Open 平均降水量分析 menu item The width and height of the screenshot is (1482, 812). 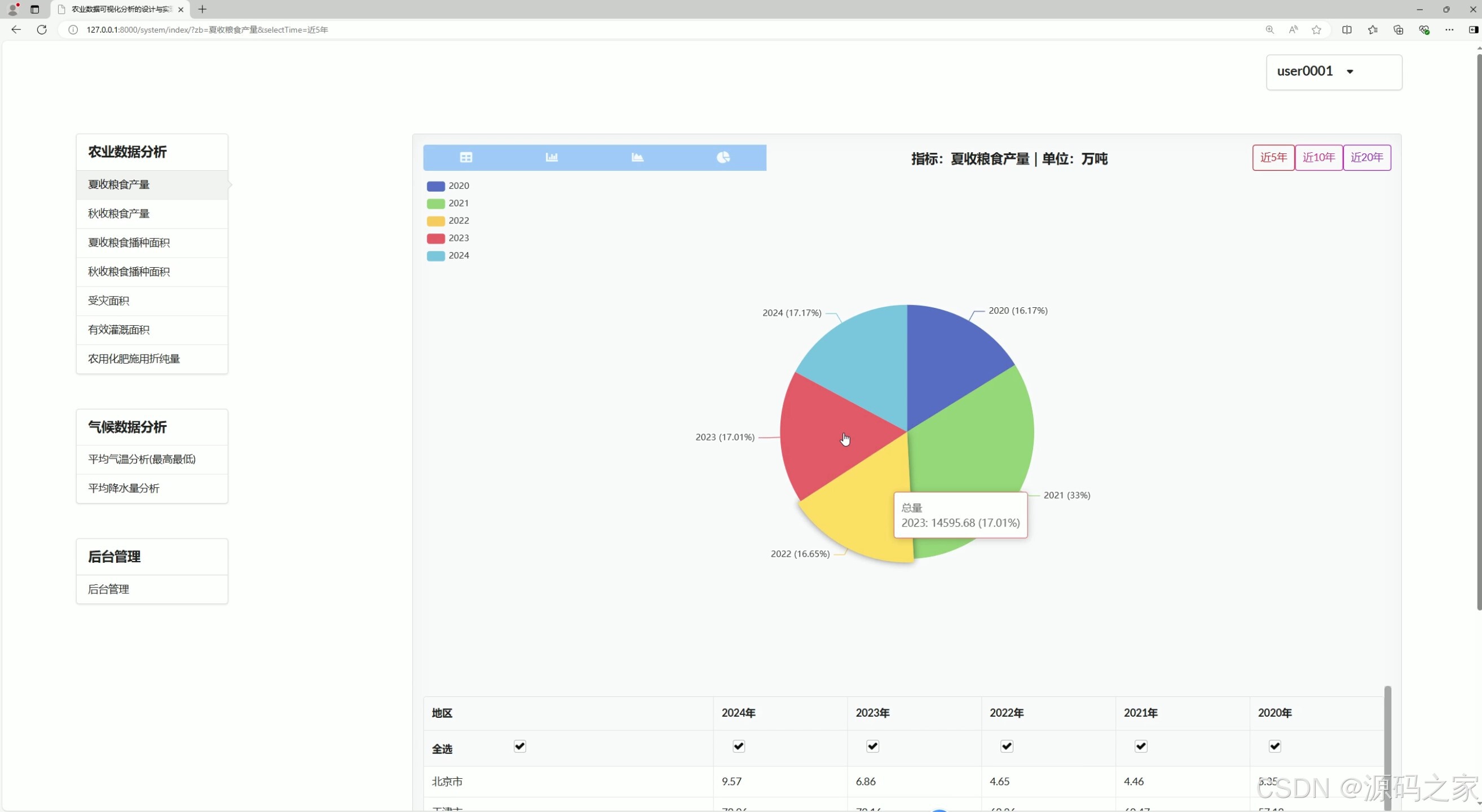[123, 488]
